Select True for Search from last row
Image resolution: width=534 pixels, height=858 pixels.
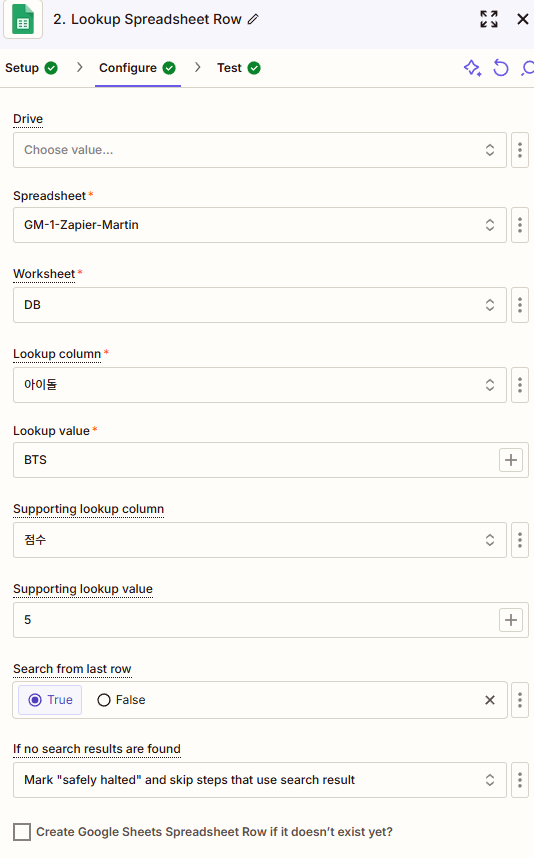(x=50, y=700)
